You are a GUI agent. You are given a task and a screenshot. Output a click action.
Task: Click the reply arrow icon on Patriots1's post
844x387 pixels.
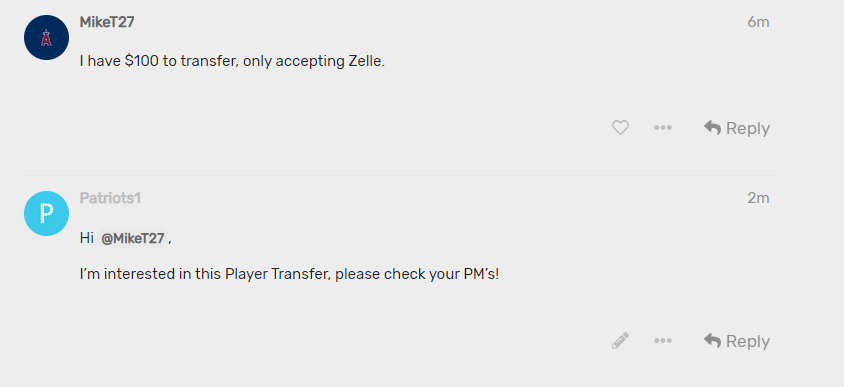coord(712,341)
